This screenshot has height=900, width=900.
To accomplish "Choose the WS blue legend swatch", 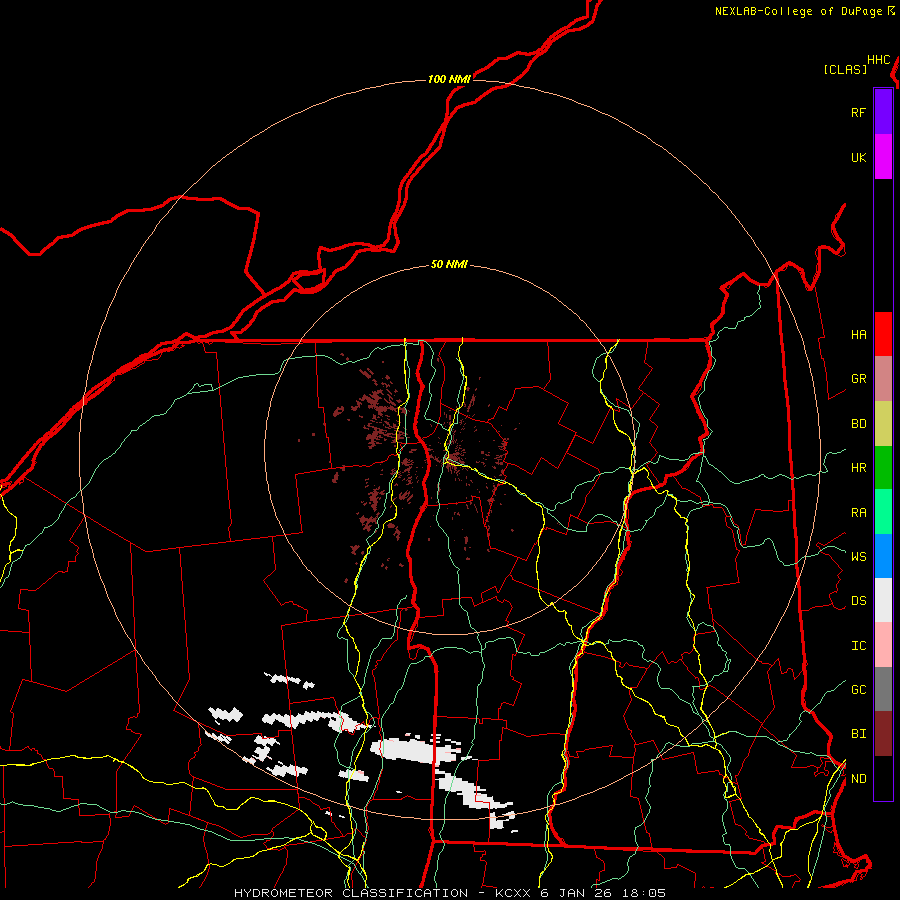I will [x=883, y=556].
